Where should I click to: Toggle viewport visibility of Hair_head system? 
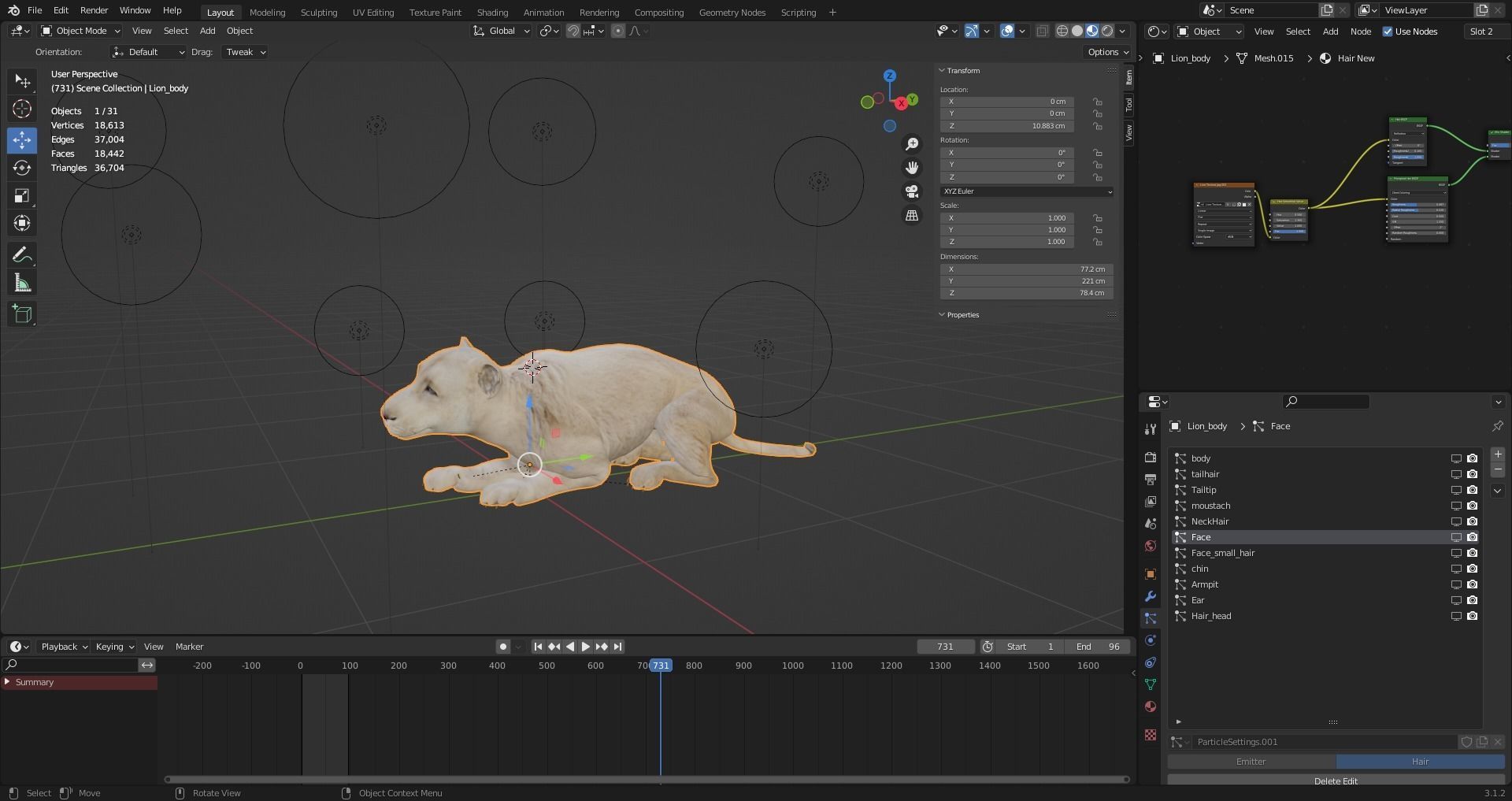click(x=1456, y=616)
